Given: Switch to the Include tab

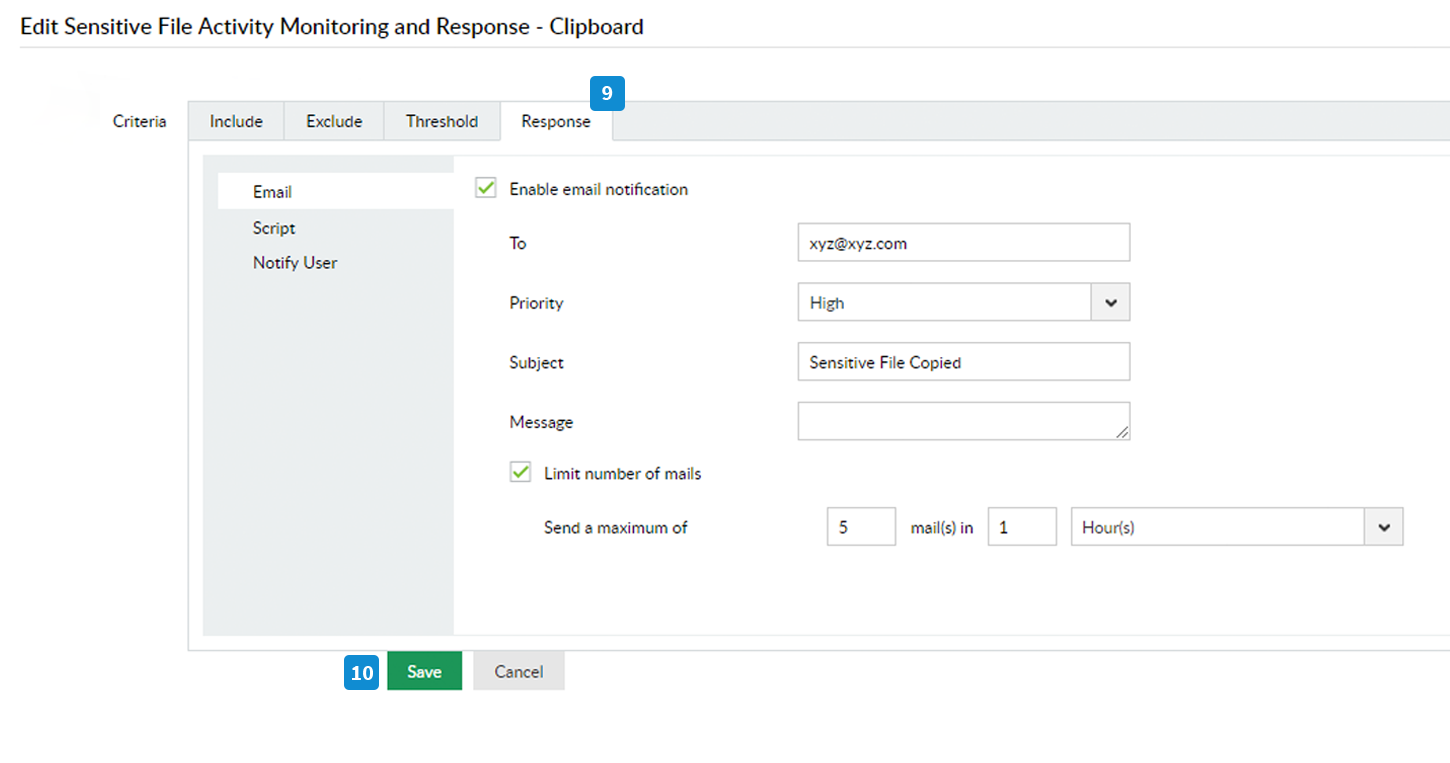Looking at the screenshot, I should (x=236, y=122).
